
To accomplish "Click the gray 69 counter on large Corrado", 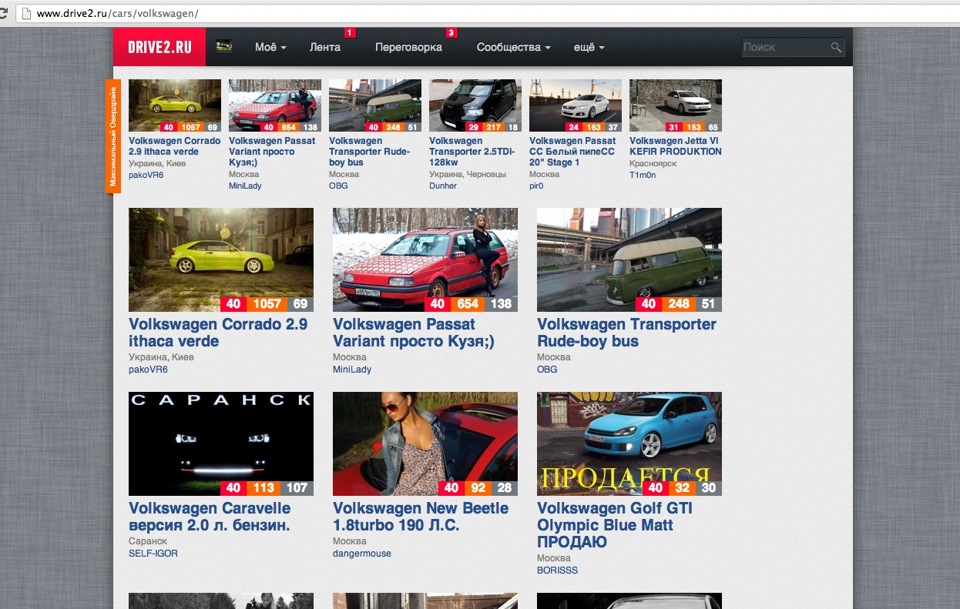I will click(300, 304).
